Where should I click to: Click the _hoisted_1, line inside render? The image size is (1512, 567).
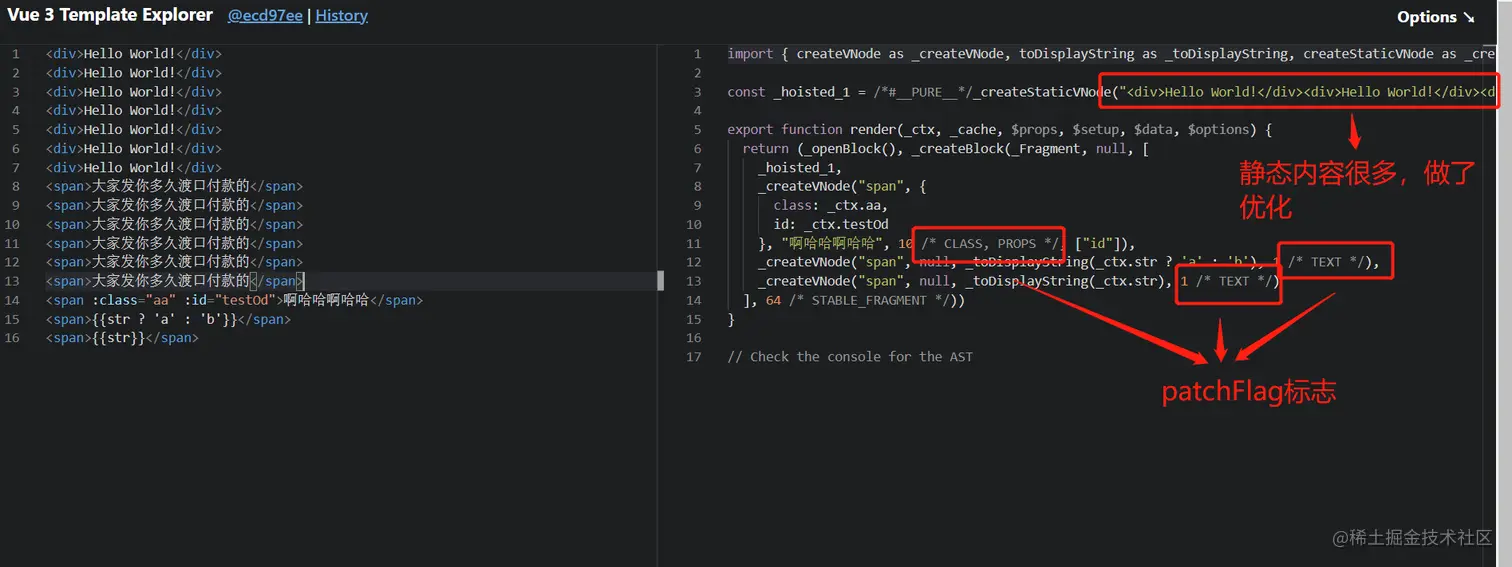coord(800,167)
